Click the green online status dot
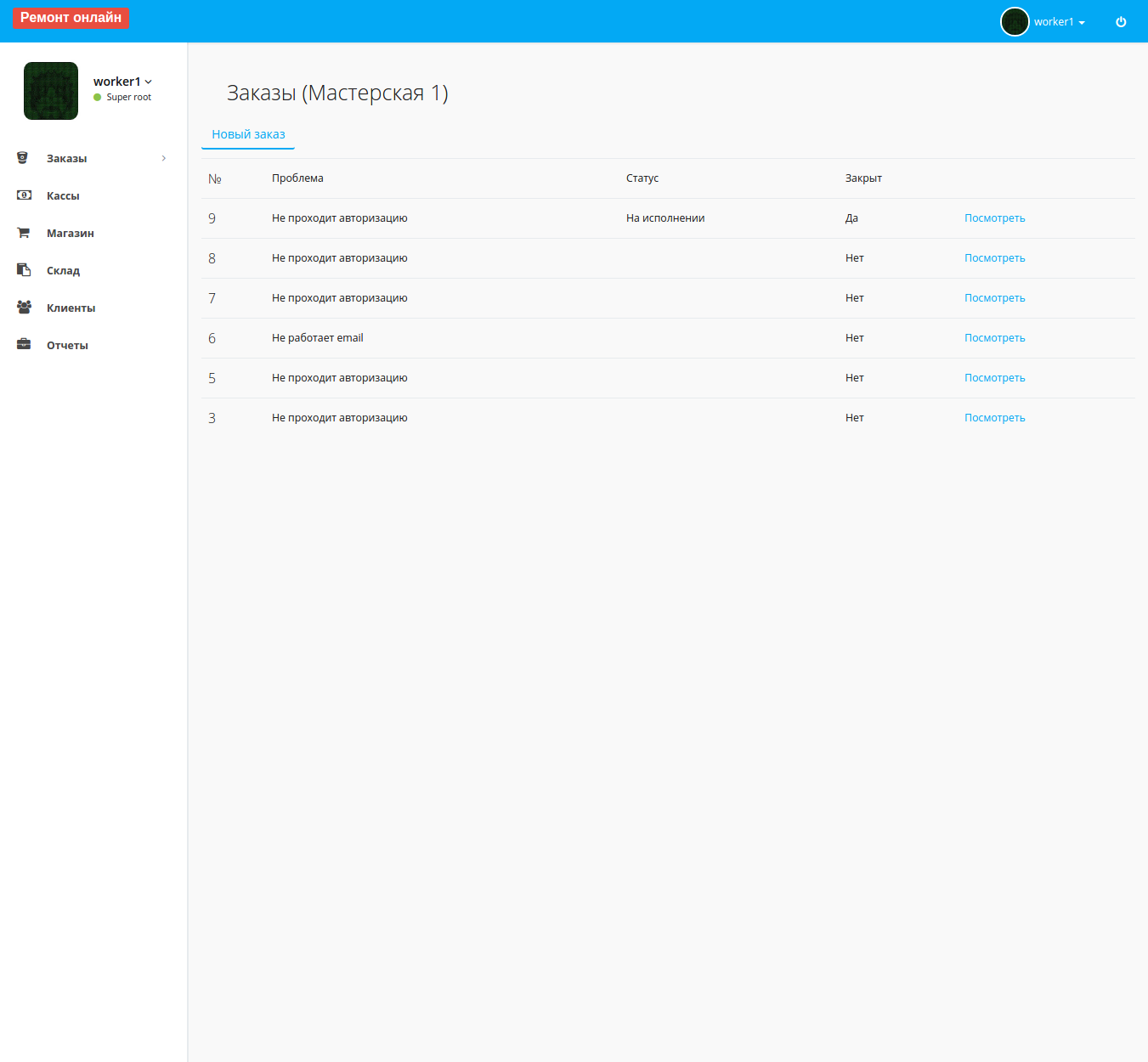Image resolution: width=1148 pixels, height=1062 pixels. click(98, 98)
